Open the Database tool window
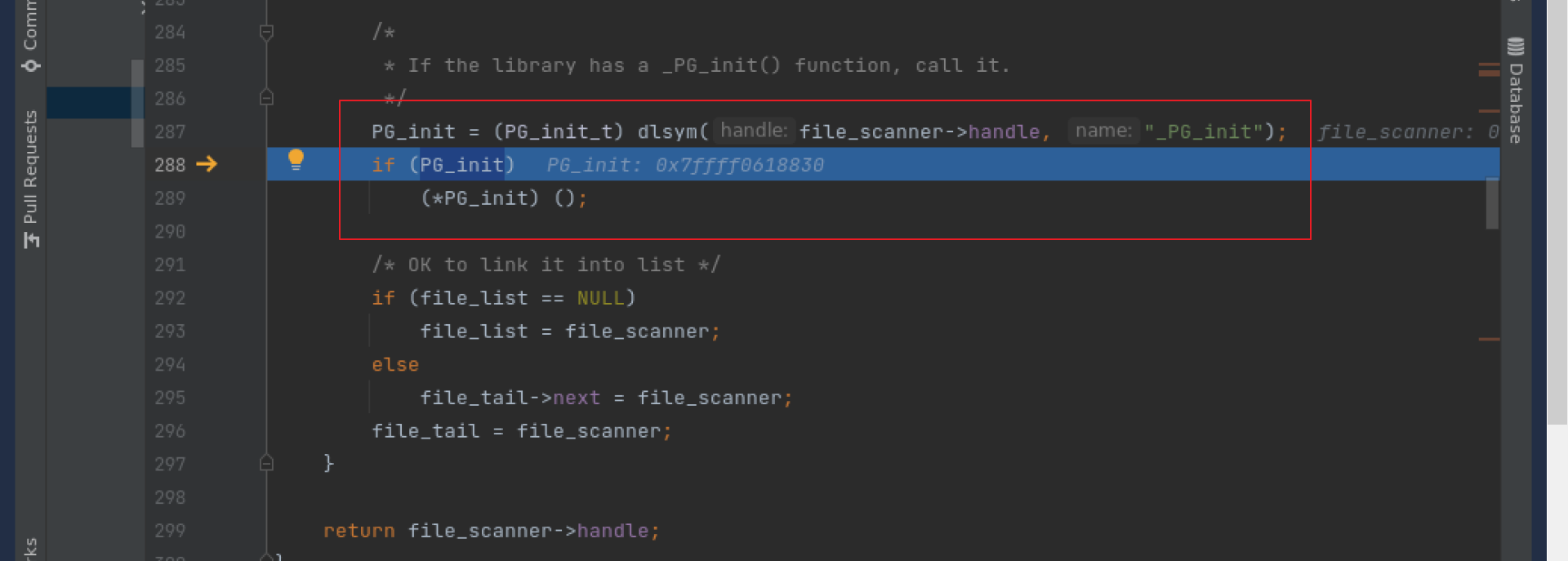Image resolution: width=1568 pixels, height=561 pixels. pos(1516,91)
